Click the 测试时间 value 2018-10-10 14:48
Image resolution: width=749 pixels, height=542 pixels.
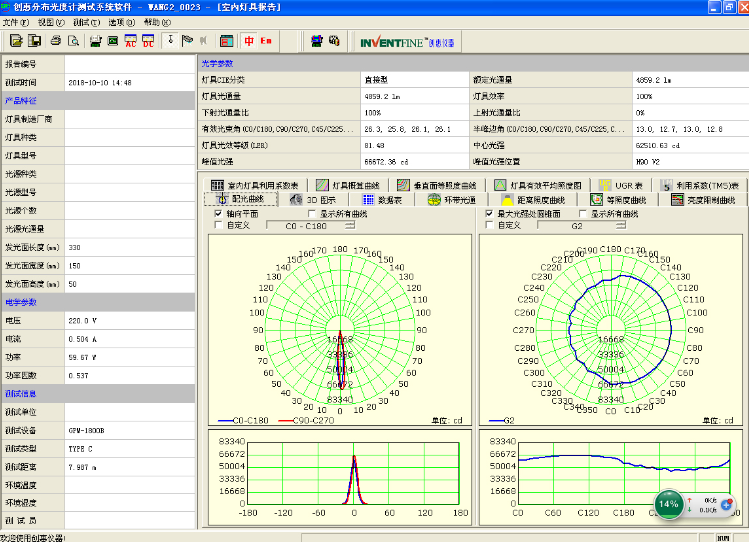click(100, 83)
